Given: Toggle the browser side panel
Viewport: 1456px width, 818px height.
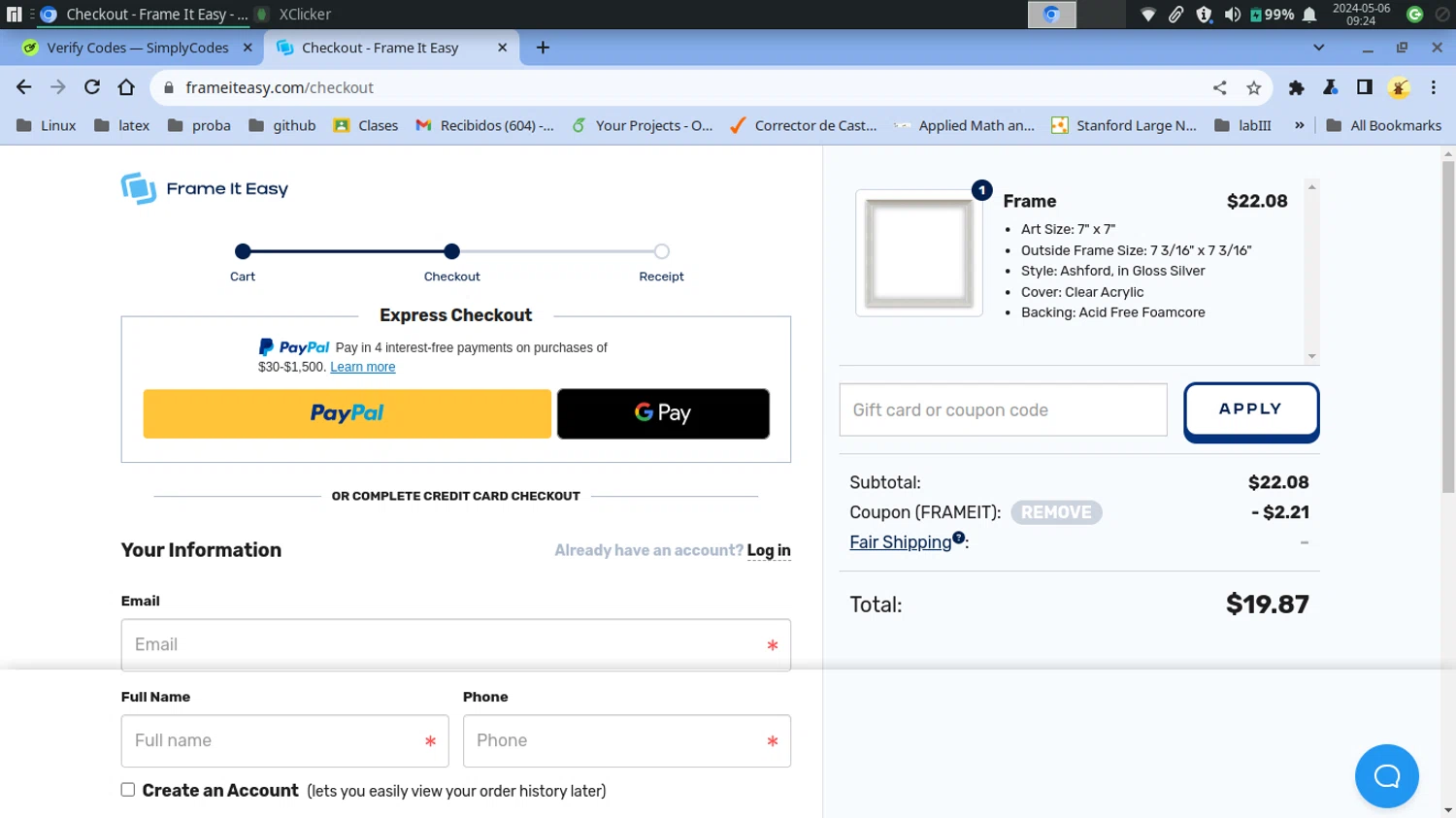Looking at the screenshot, I should (1365, 87).
